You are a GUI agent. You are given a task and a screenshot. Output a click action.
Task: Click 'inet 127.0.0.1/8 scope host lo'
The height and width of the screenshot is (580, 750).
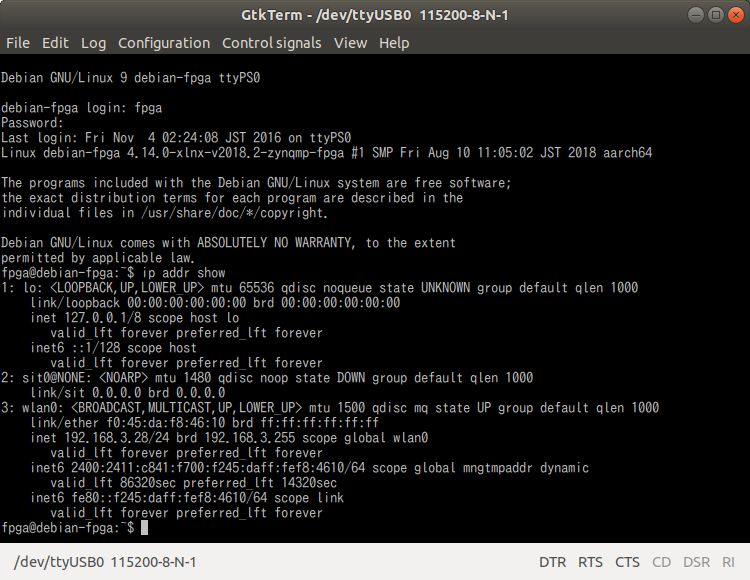tap(134, 318)
